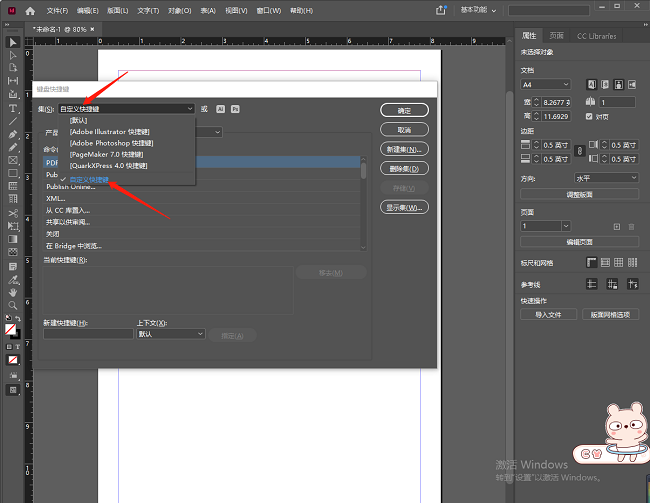Select the Type tool in the toolbar
The height and width of the screenshot is (503, 650).
[13, 107]
